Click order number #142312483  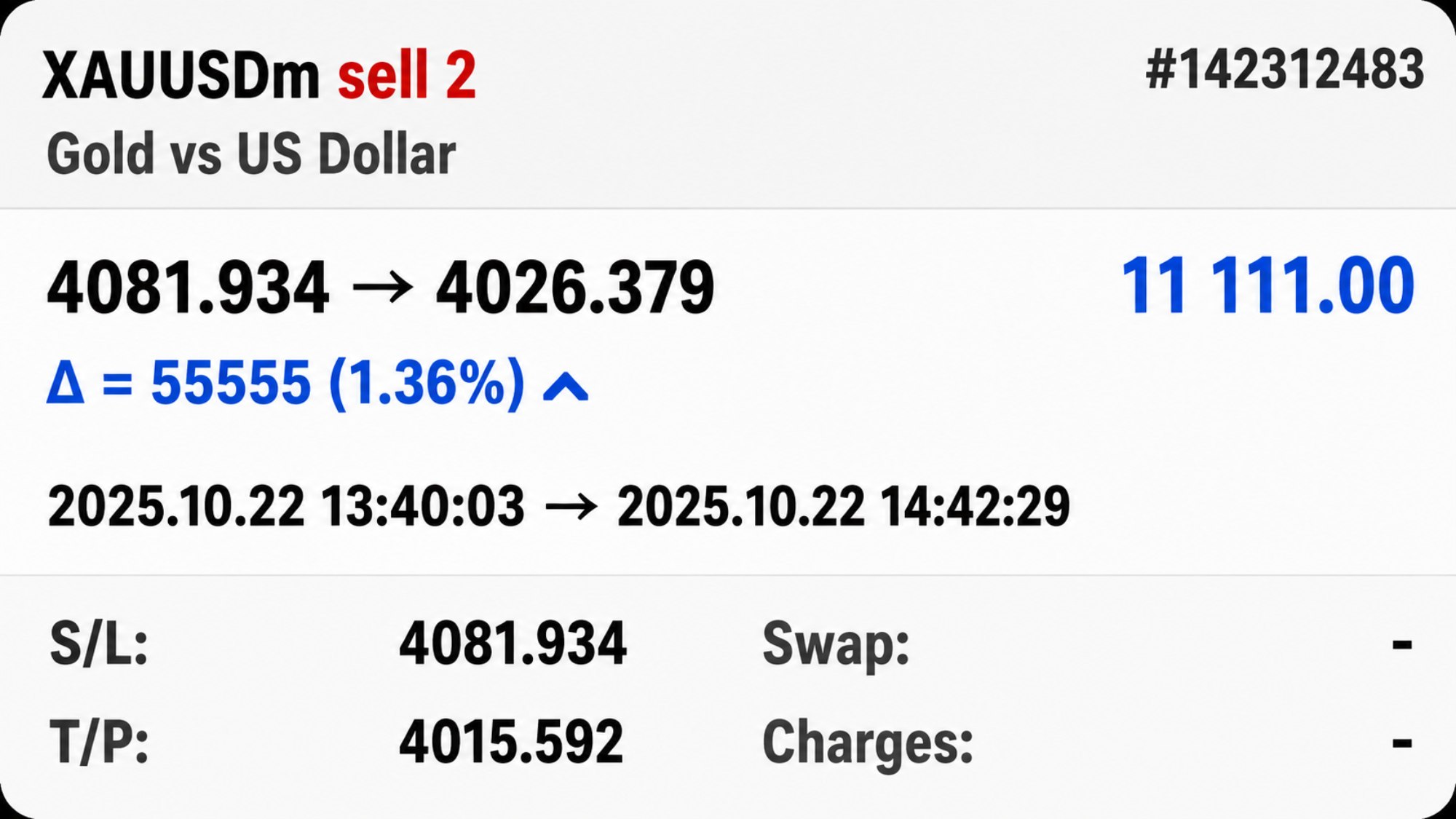(1285, 70)
